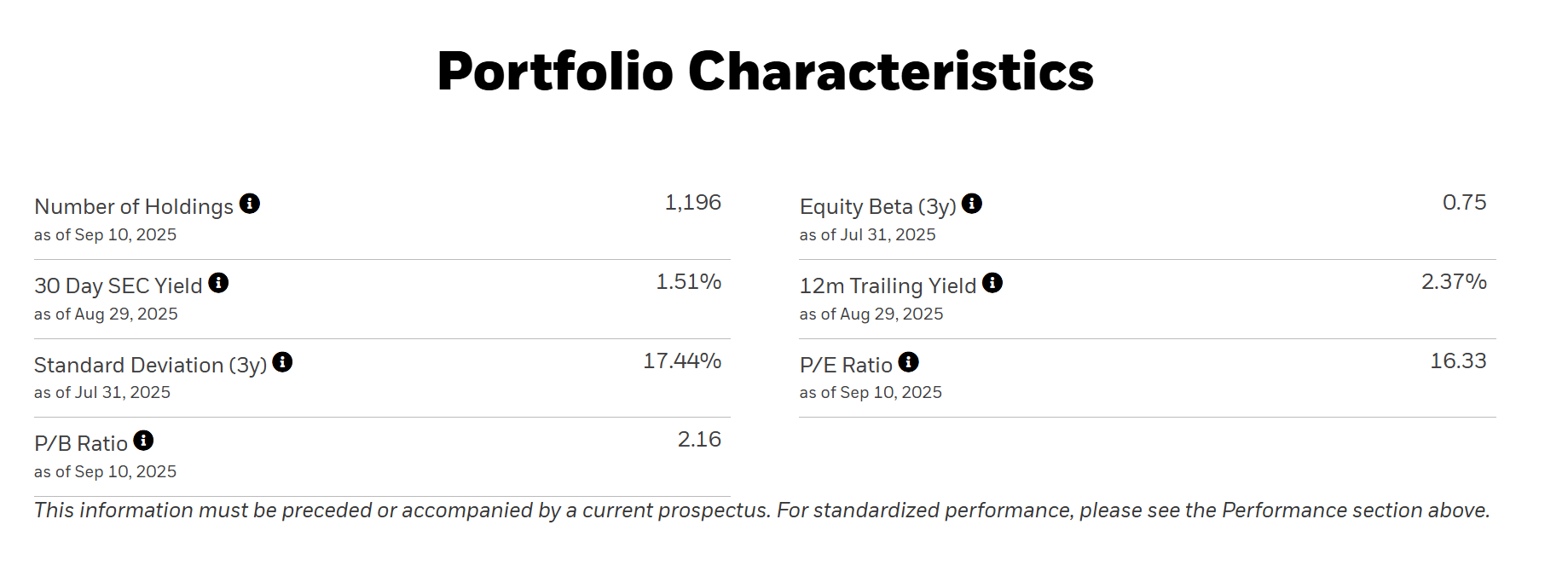Image resolution: width=1568 pixels, height=571 pixels.
Task: Select the 0.75 equity beta value
Action: (x=1464, y=203)
